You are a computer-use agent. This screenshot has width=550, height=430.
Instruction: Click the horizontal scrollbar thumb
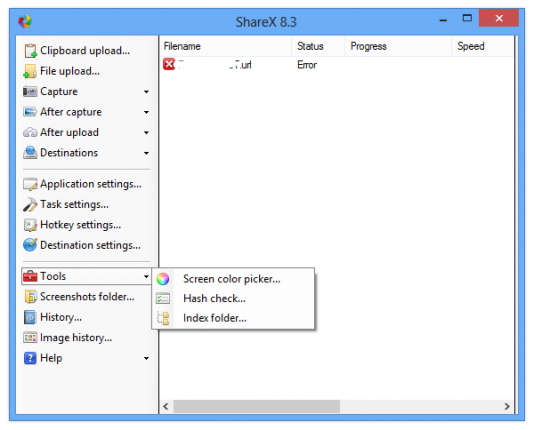tap(256, 407)
